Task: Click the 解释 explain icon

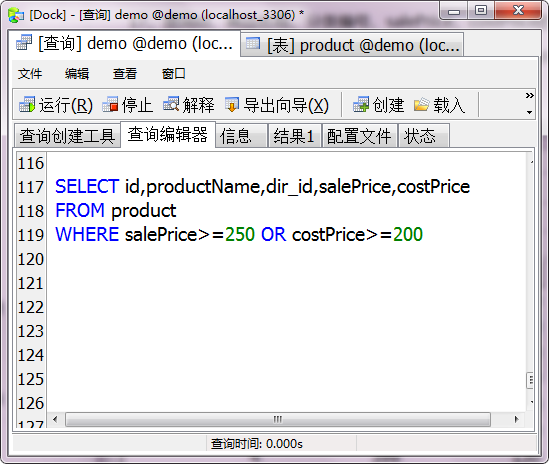Action: point(171,104)
